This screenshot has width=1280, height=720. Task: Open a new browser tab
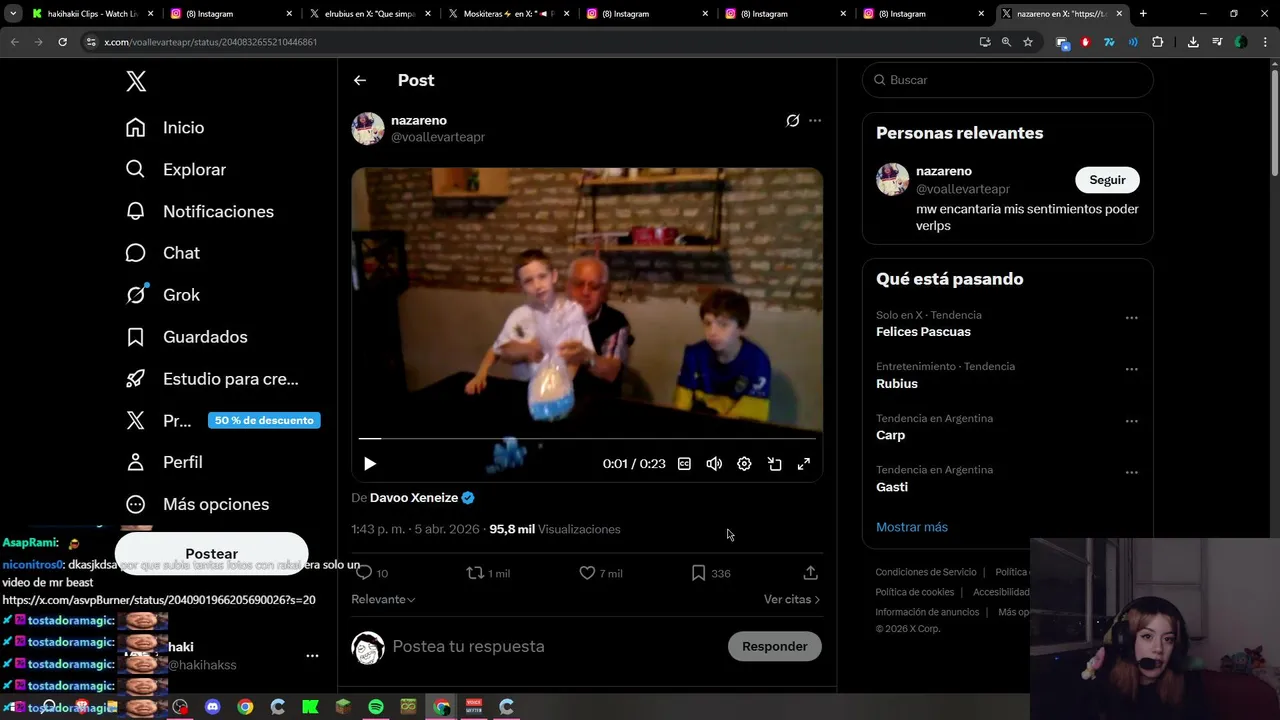[x=1143, y=14]
